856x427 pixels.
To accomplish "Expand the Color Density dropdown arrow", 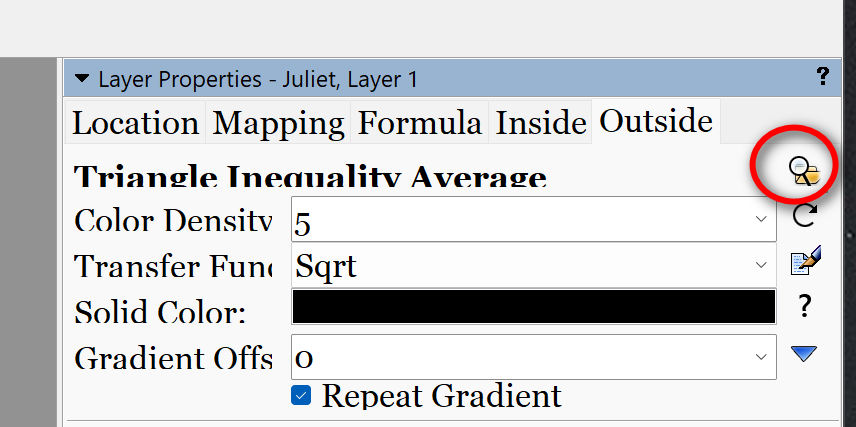I will tap(761, 220).
